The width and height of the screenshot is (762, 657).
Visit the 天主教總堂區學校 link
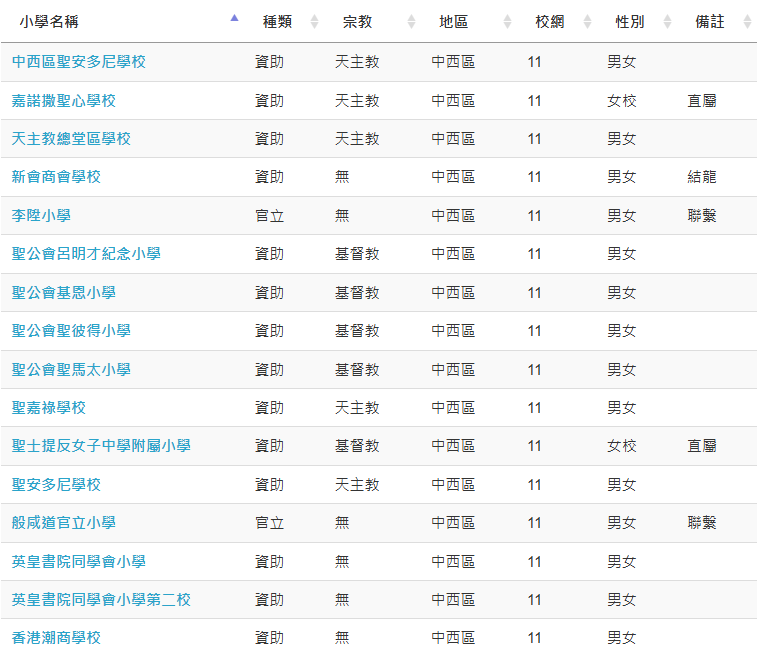71,139
